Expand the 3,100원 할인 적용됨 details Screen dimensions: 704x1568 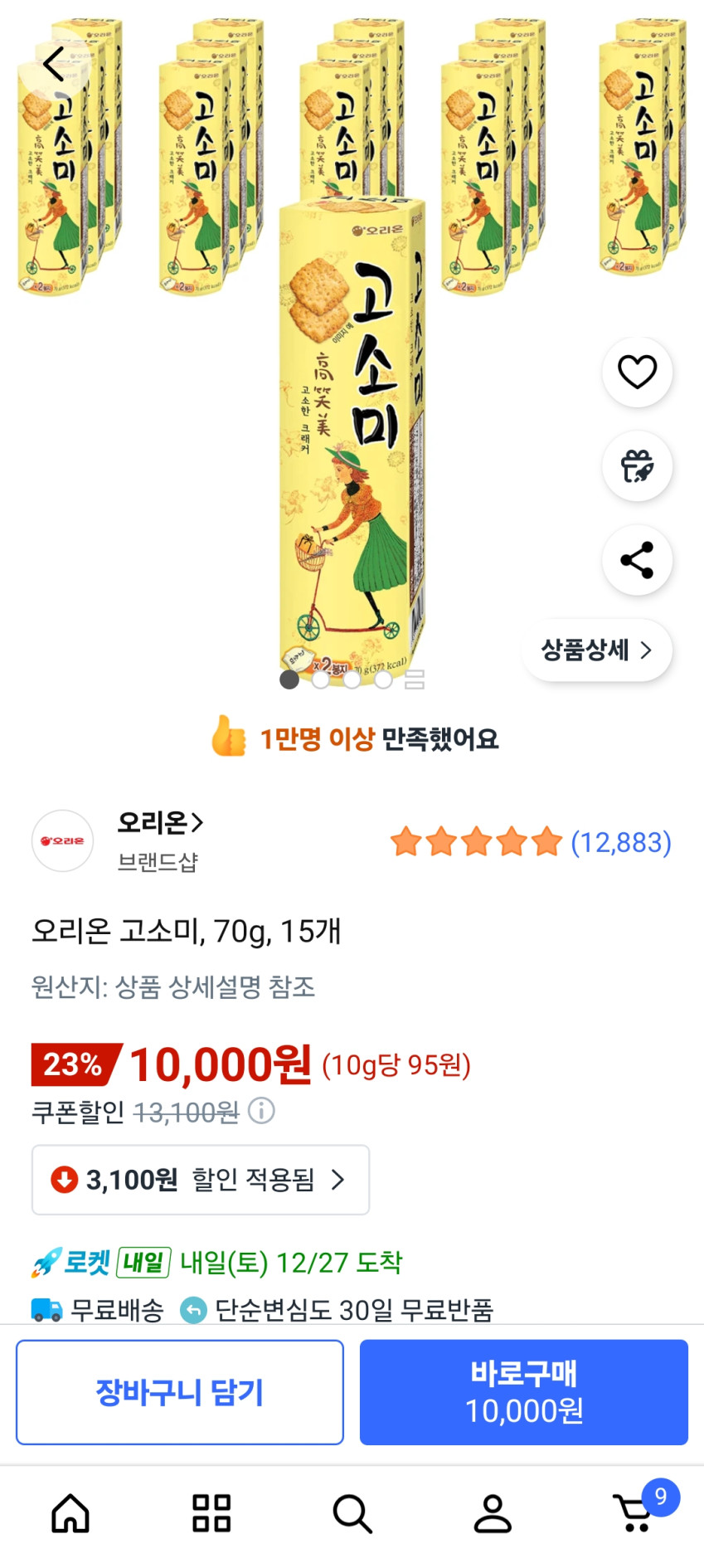click(x=201, y=1179)
